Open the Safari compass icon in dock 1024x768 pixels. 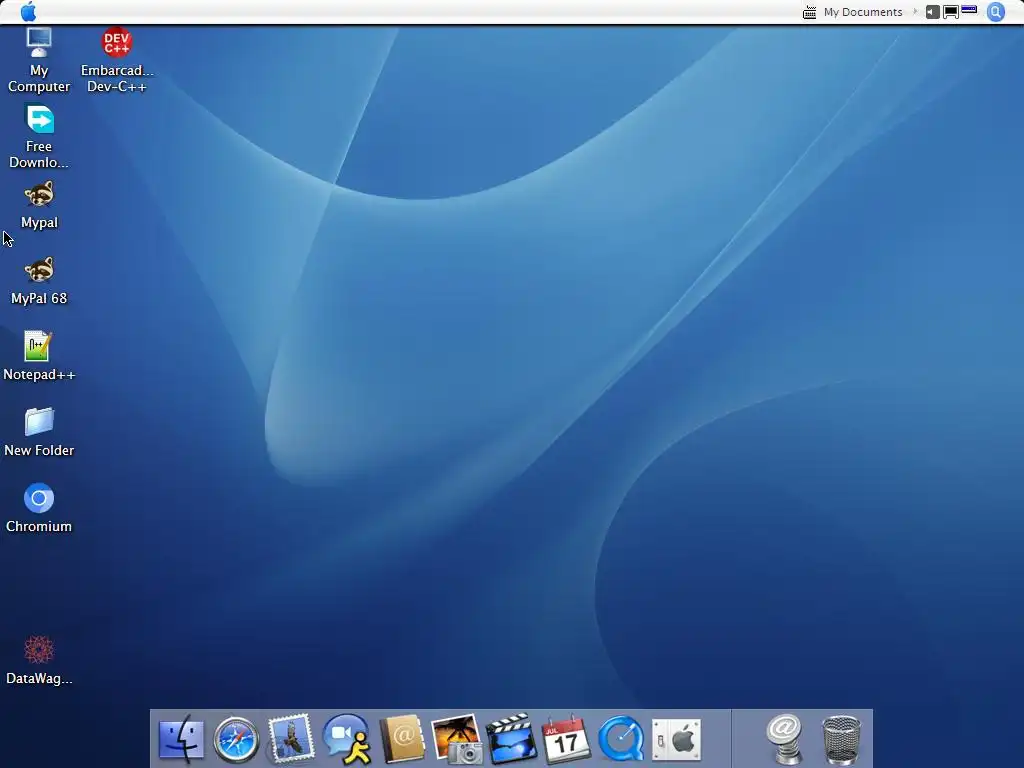[236, 739]
